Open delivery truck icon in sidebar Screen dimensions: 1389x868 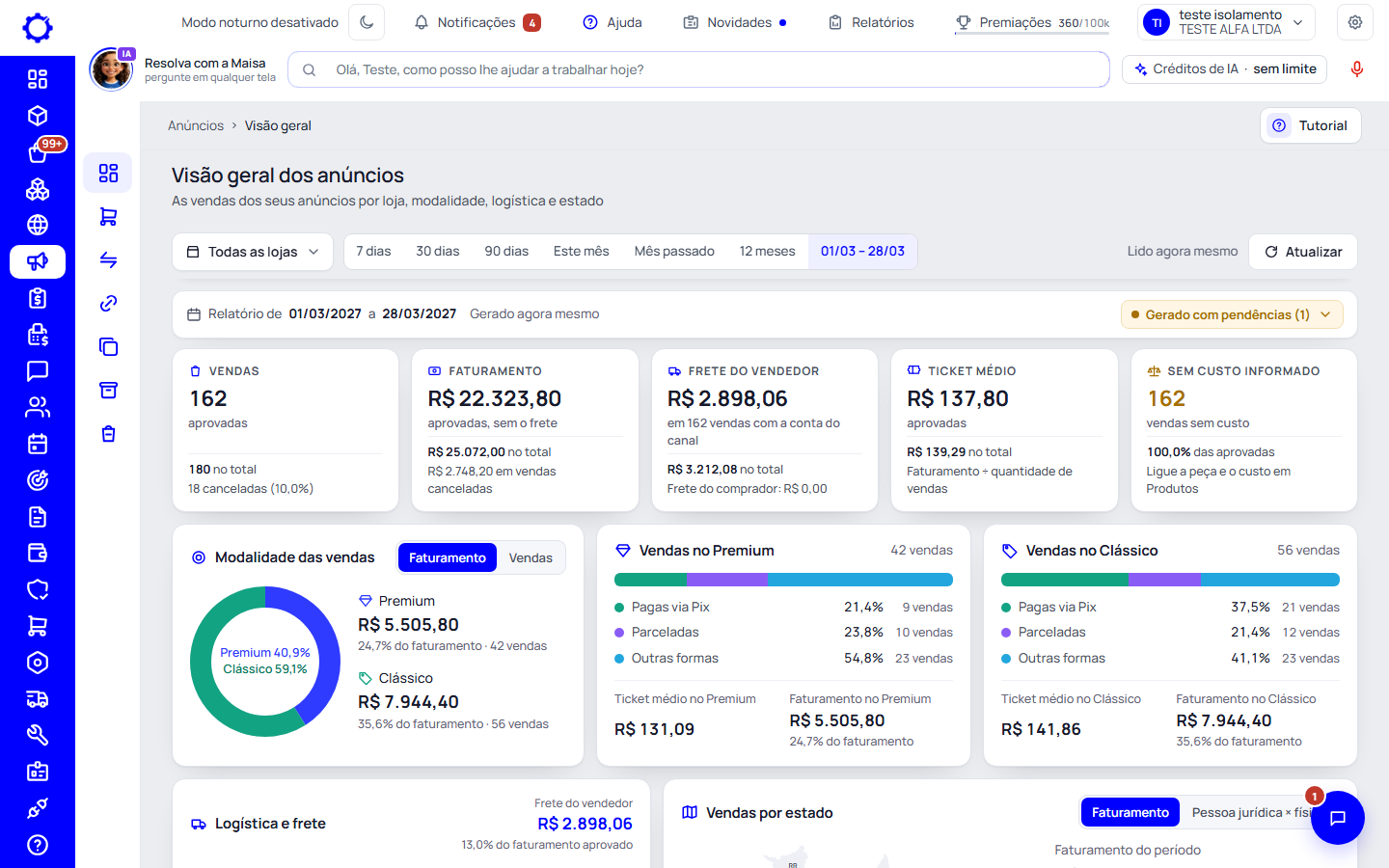38,699
